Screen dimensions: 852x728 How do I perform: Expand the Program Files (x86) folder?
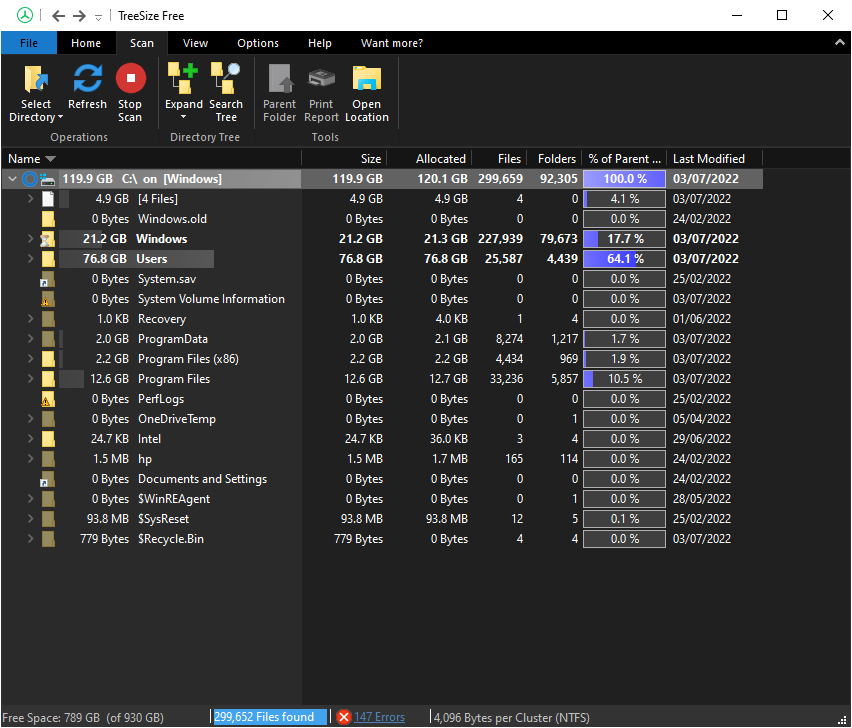pyautogui.click(x=30, y=359)
